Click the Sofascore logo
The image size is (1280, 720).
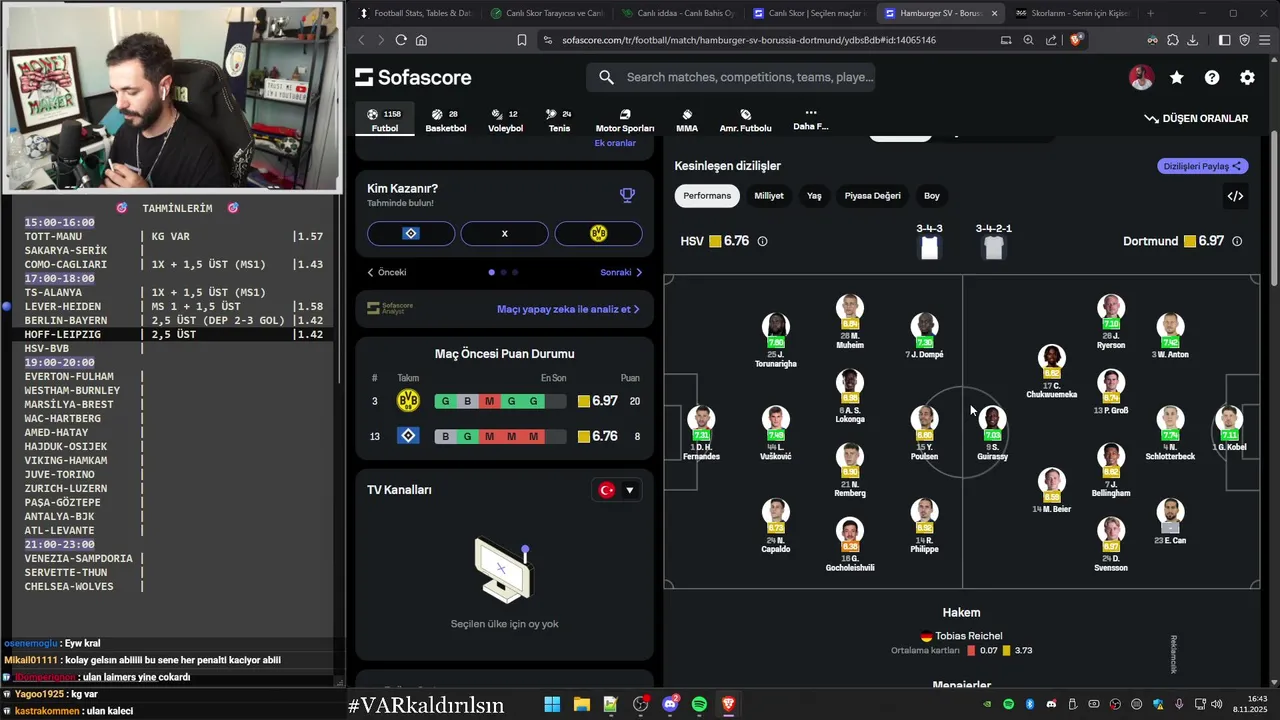coord(413,78)
